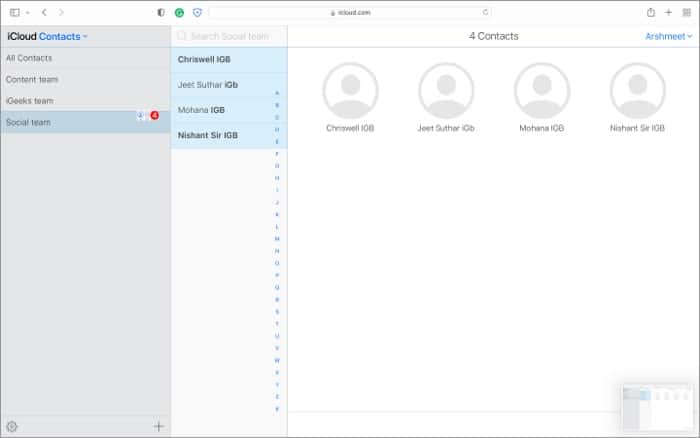Screen dimensions: 700x438
Task: Open the half-shield privacy report icon
Action: click(161, 13)
